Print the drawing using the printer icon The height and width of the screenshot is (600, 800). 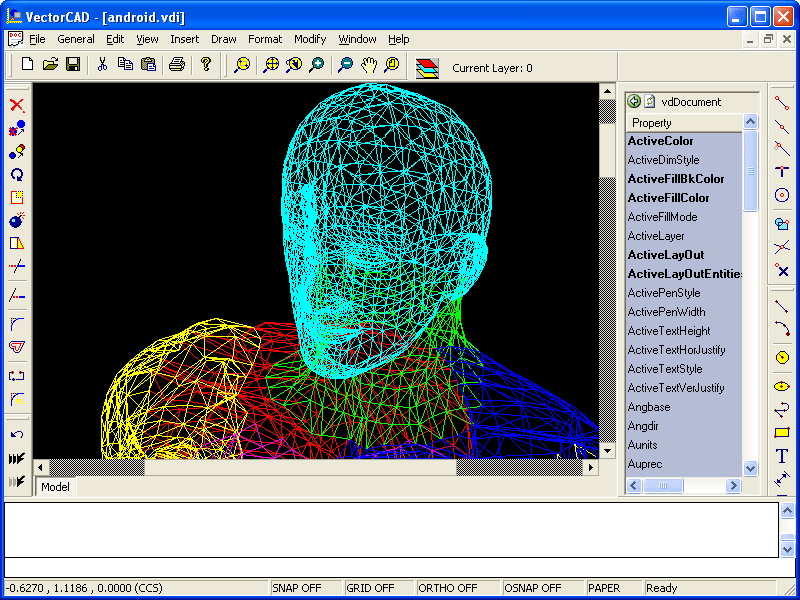pos(177,64)
